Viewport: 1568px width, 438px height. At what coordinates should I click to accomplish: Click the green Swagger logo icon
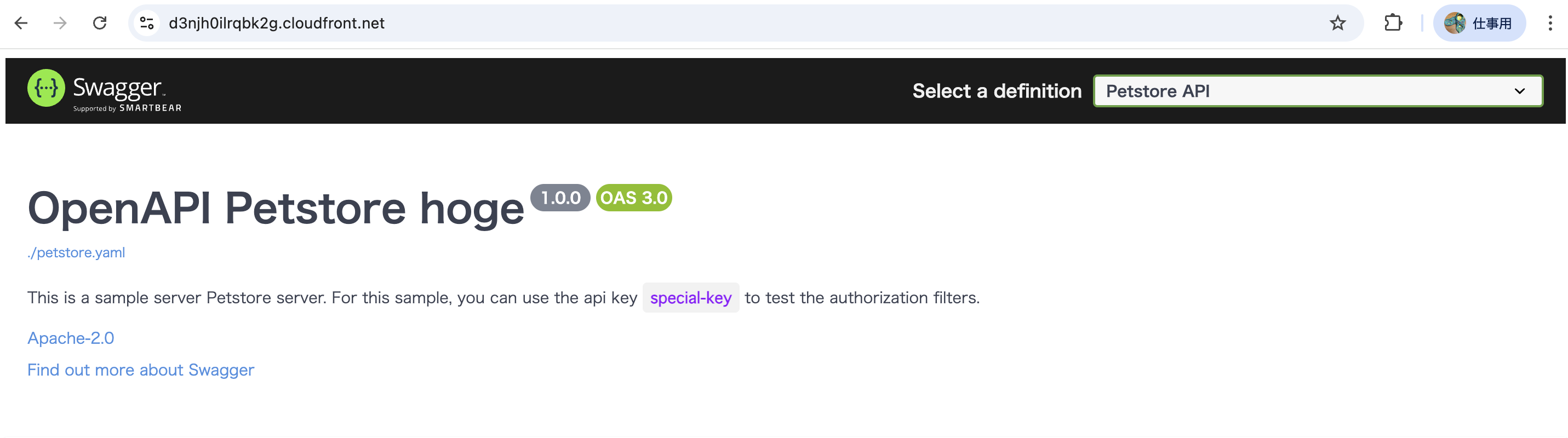pyautogui.click(x=46, y=88)
